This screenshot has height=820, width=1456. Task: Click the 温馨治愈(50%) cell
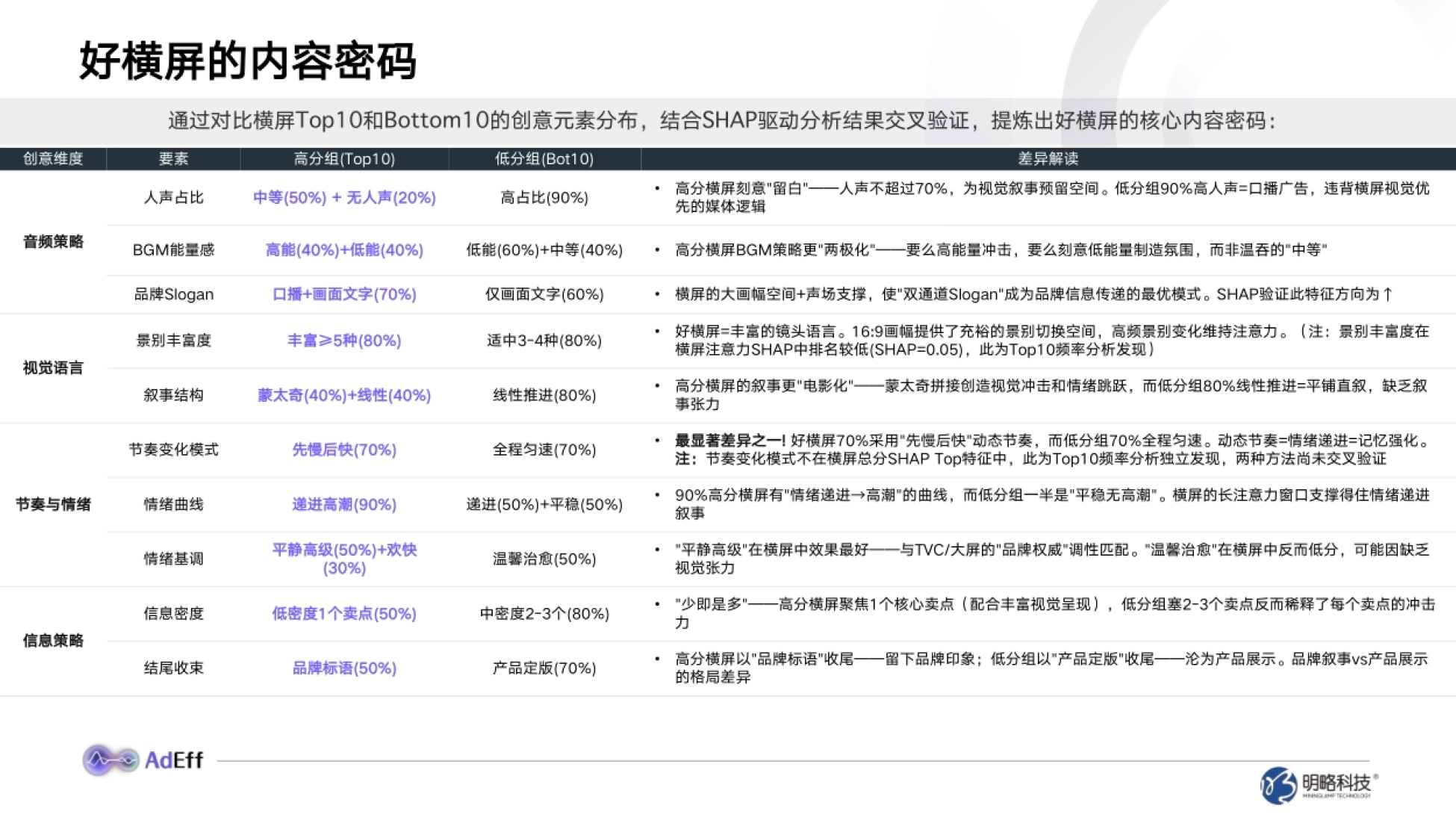click(544, 559)
